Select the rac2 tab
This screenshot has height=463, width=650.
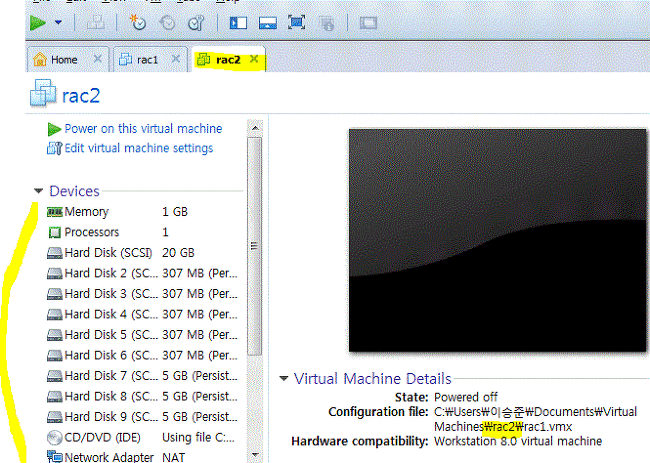(228, 60)
